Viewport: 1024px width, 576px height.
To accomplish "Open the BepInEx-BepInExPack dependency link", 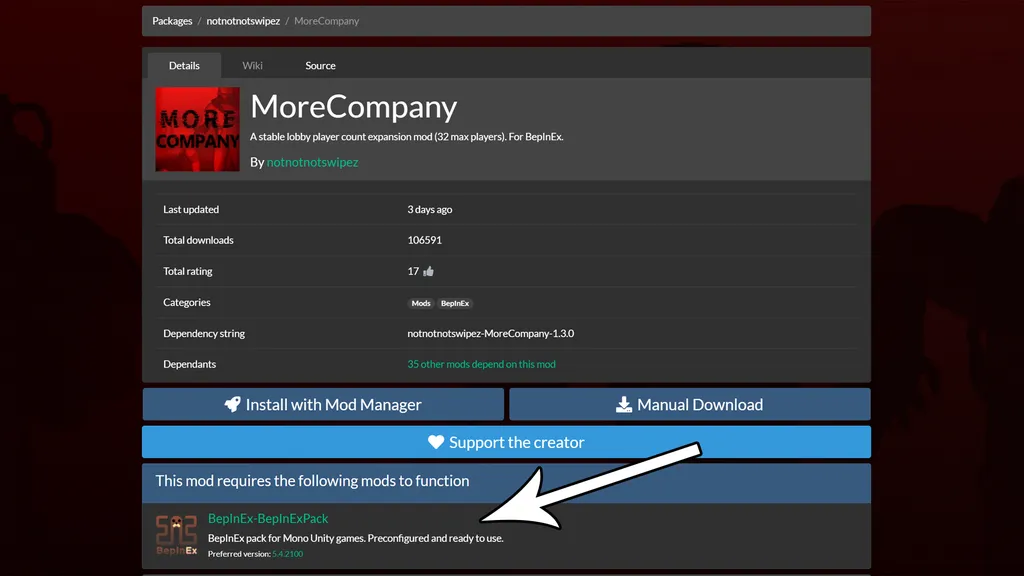I will coord(268,519).
